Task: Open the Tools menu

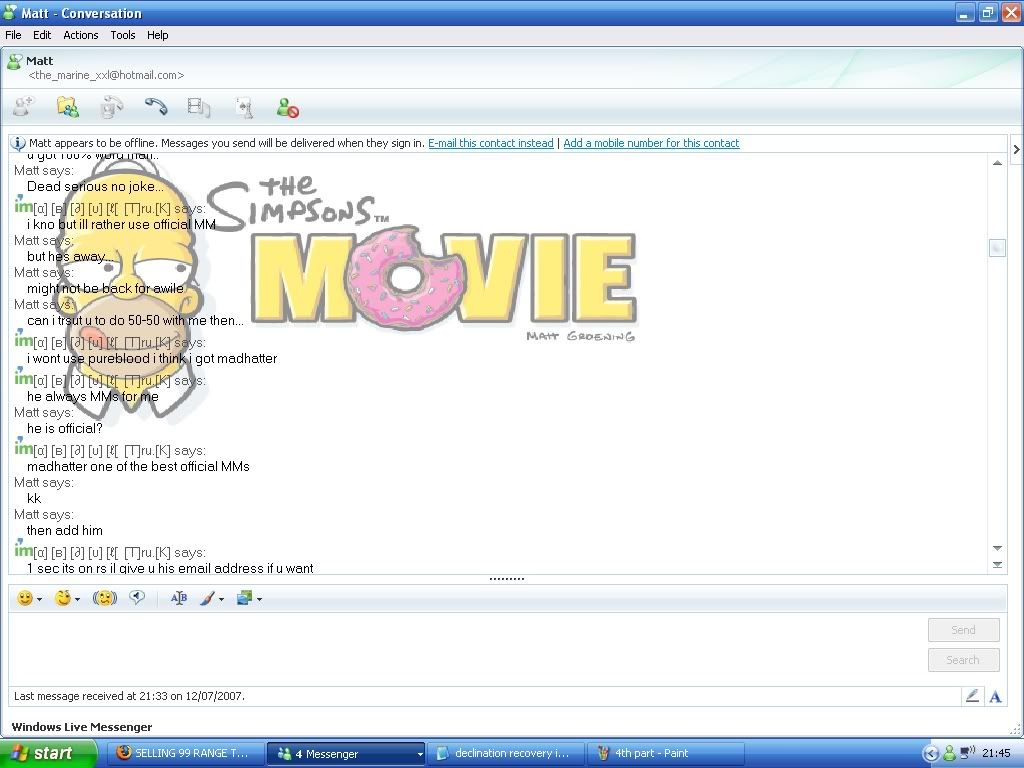Action: pos(123,35)
